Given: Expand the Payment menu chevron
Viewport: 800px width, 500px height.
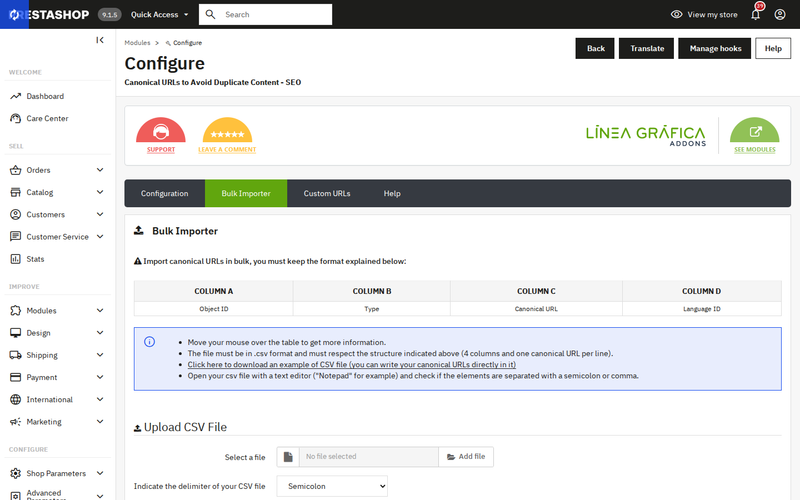Looking at the screenshot, I should click(x=100, y=377).
